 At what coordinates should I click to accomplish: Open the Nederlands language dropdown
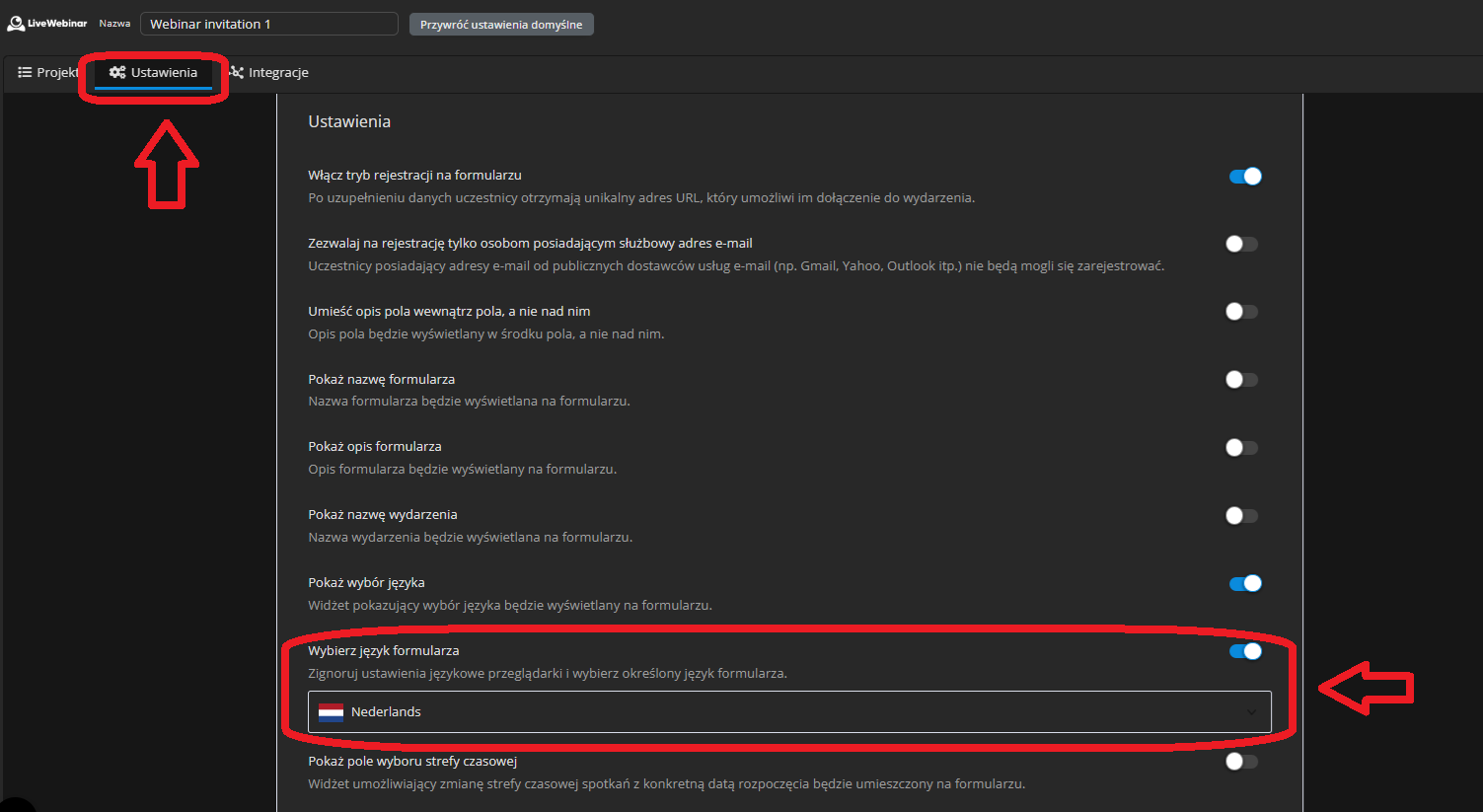(789, 712)
